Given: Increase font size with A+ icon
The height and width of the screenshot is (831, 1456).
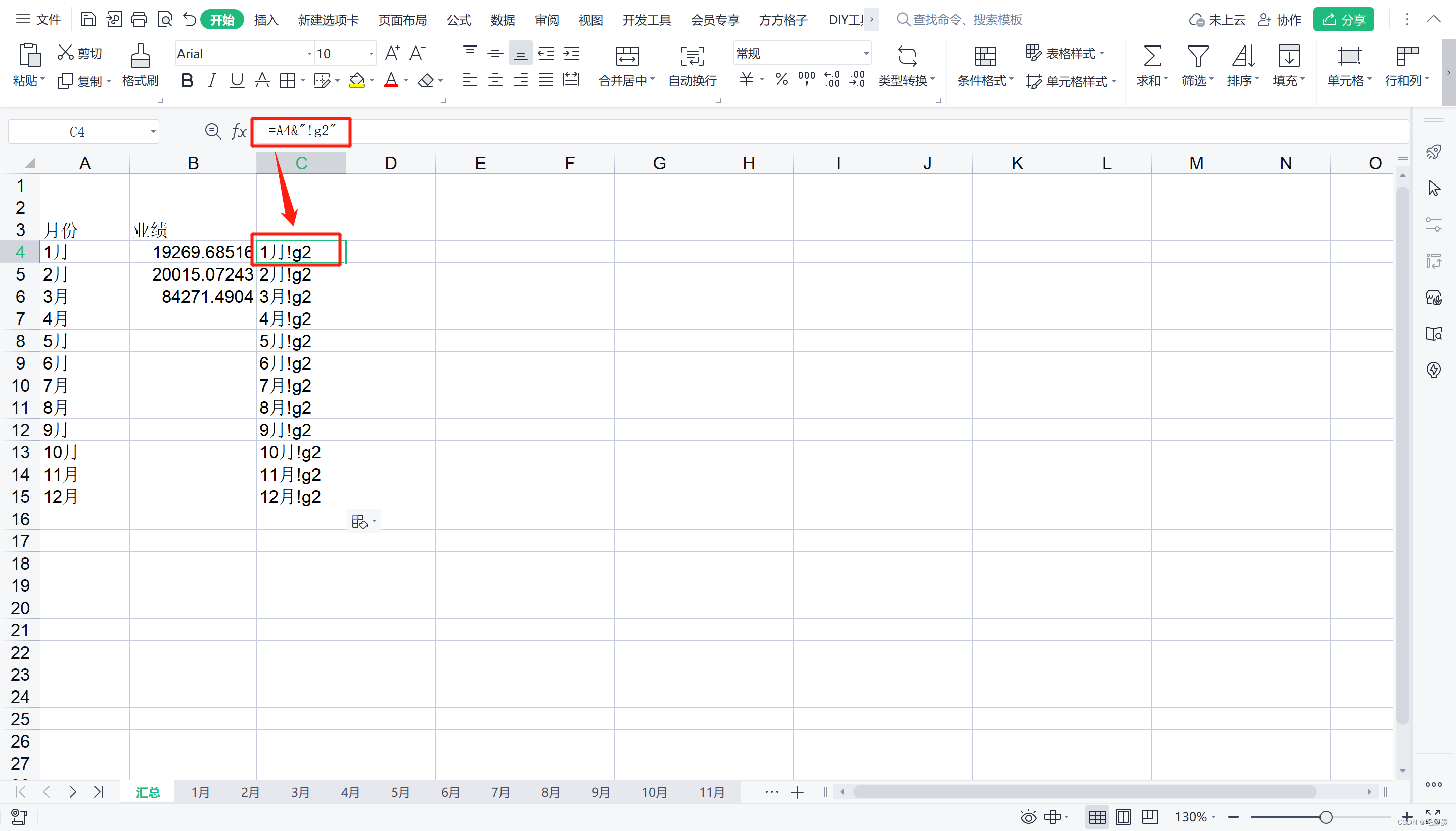Looking at the screenshot, I should [393, 53].
